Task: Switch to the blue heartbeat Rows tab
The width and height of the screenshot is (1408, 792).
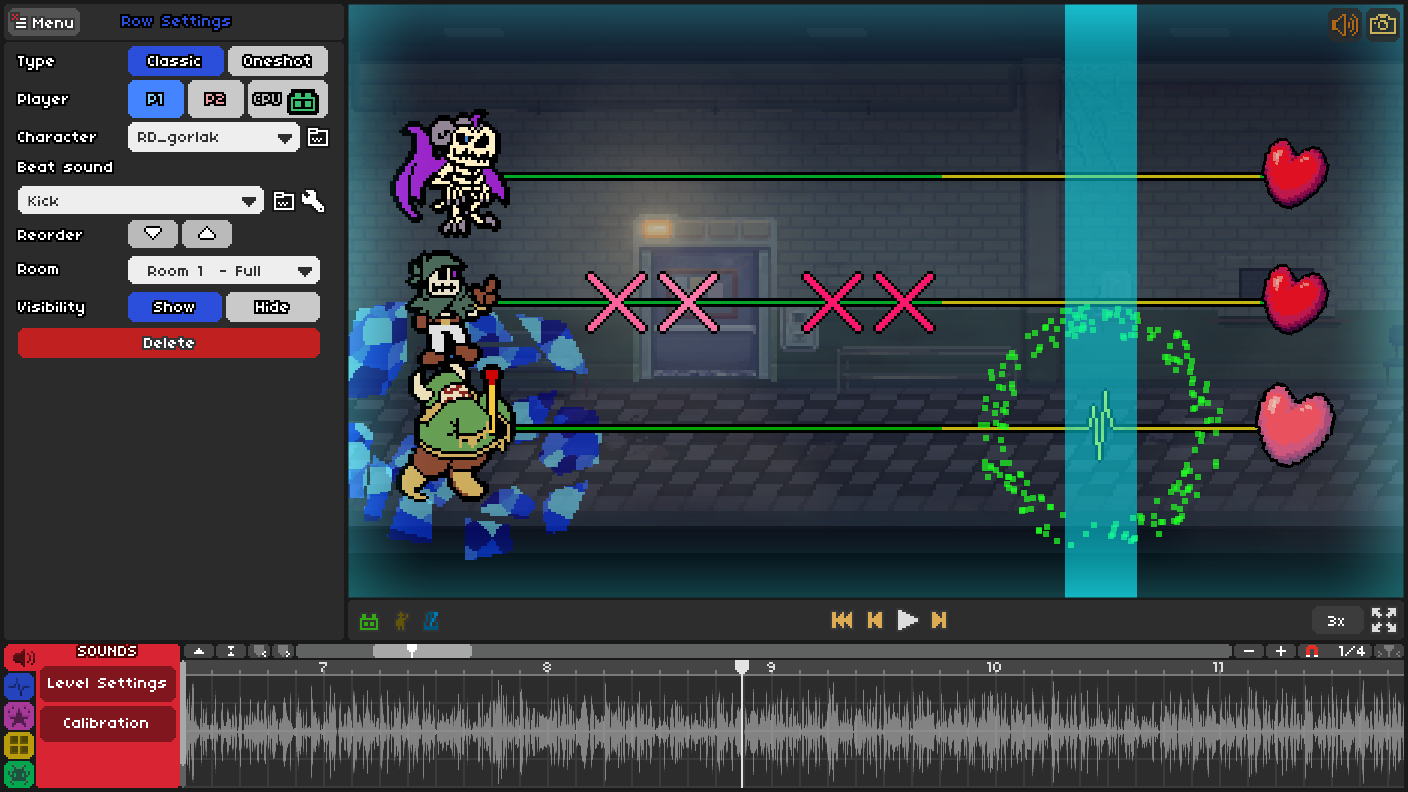Action: click(x=19, y=687)
